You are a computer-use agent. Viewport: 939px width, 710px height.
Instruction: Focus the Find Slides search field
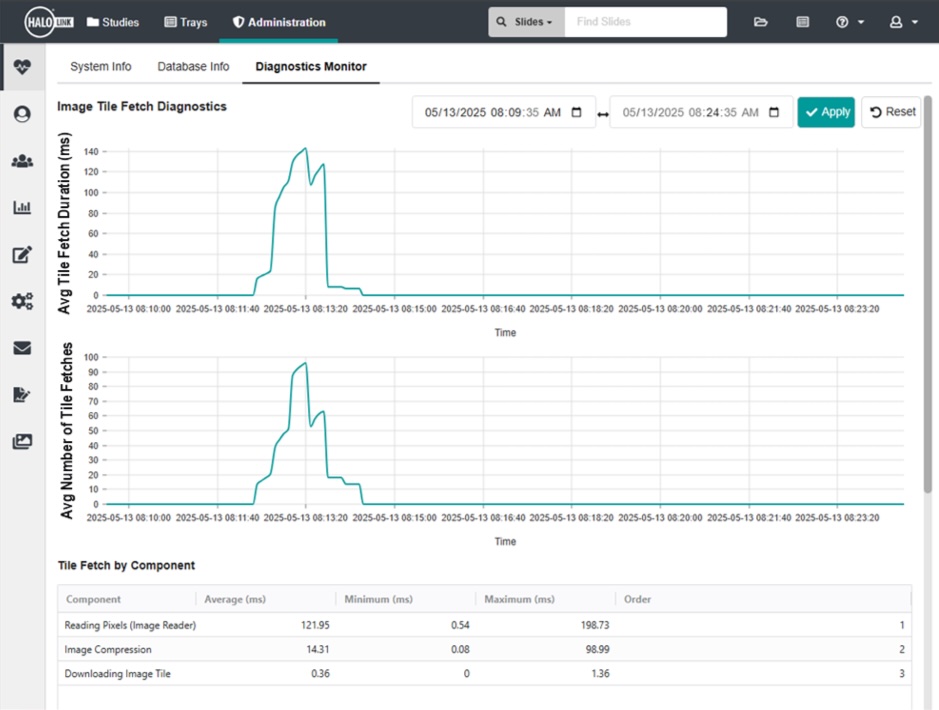point(646,22)
